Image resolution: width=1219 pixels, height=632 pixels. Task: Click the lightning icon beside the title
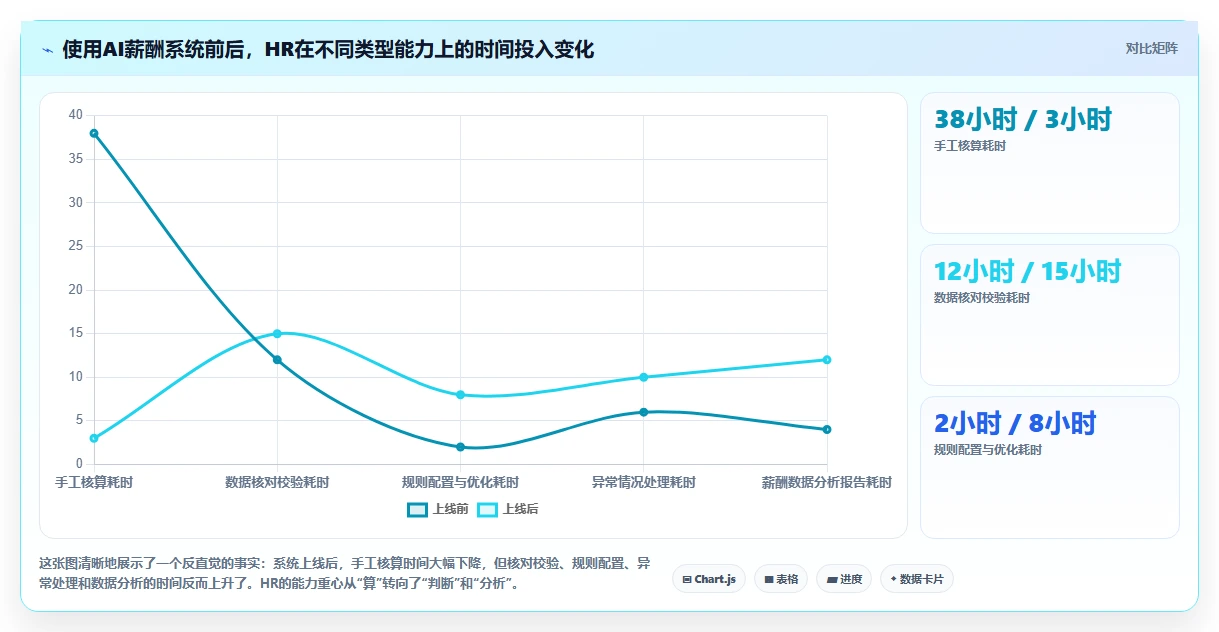pyautogui.click(x=47, y=49)
